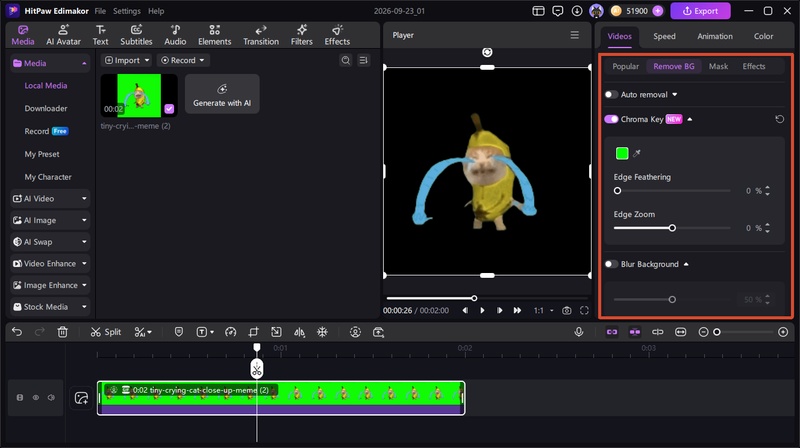Open the Effects panel in top toolbar
Image resolution: width=800 pixels, height=448 pixels.
click(x=337, y=35)
